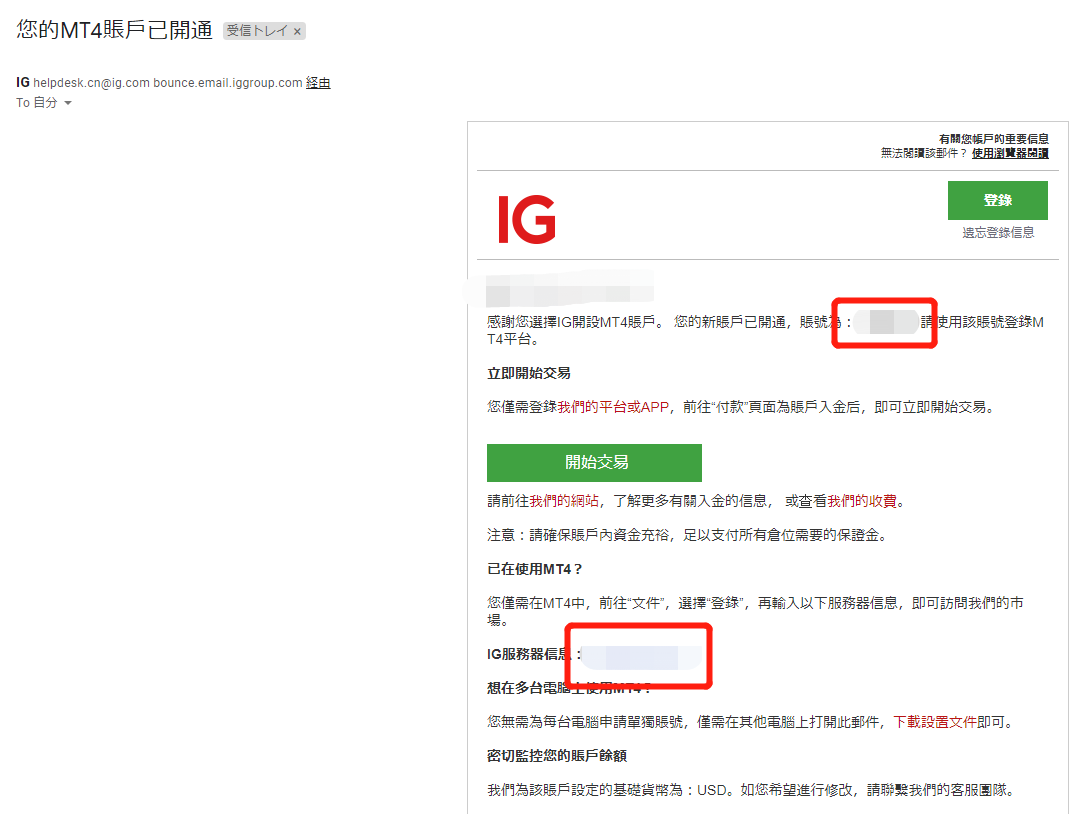The height and width of the screenshot is (814, 1087).
Task: Click the red IG logo
Action: coord(527,219)
